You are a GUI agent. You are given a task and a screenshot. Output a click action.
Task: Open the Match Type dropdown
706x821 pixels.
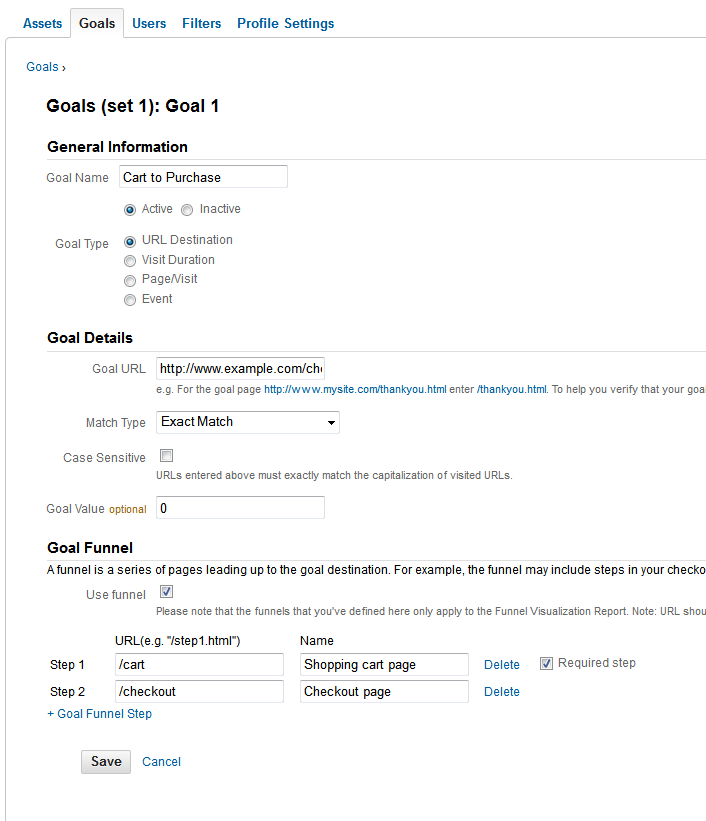click(x=248, y=422)
